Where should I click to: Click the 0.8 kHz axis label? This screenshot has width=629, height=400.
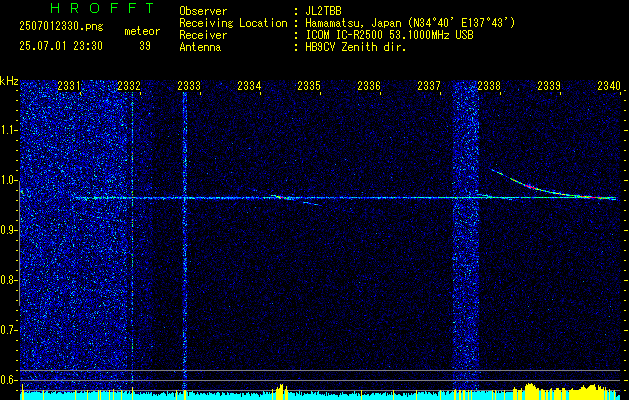pos(9,280)
